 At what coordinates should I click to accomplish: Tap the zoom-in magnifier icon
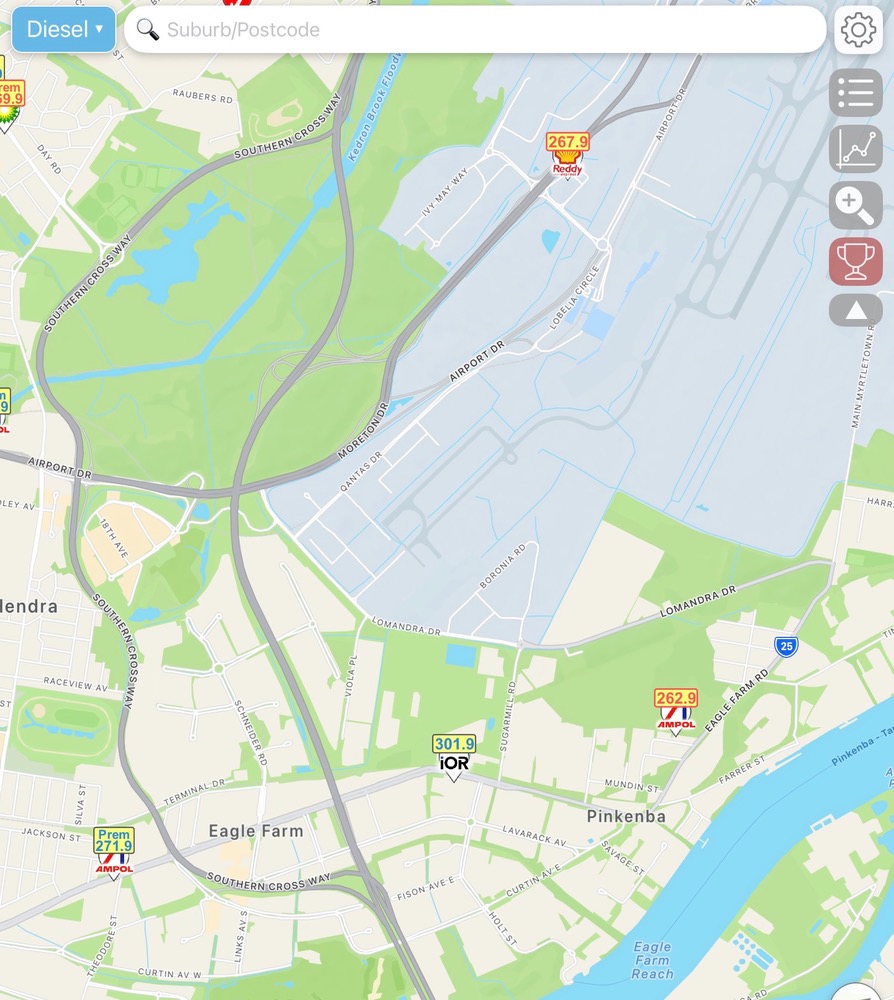pos(856,205)
